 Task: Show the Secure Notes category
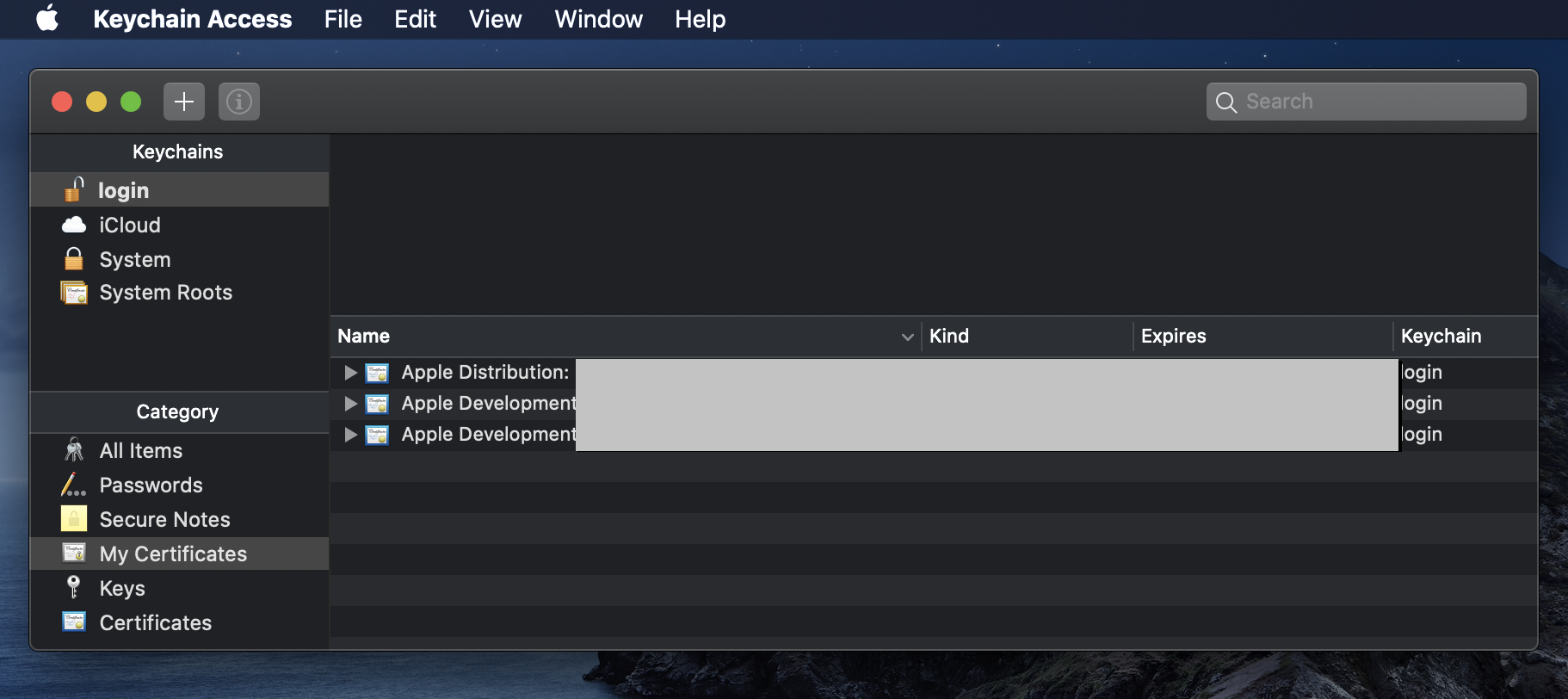pyautogui.click(x=180, y=519)
